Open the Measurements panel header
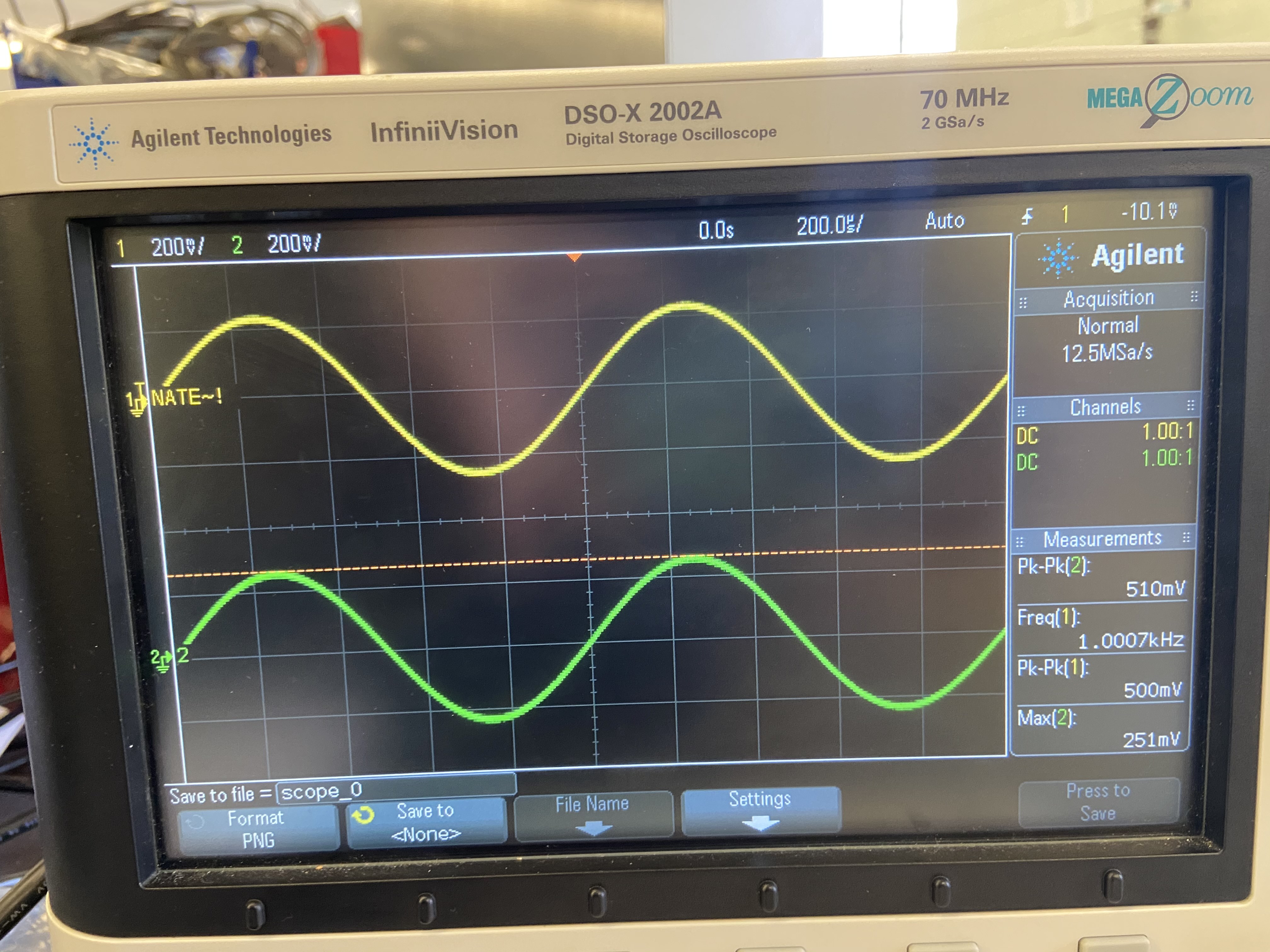Screen dimensions: 1270x952 (1102, 539)
